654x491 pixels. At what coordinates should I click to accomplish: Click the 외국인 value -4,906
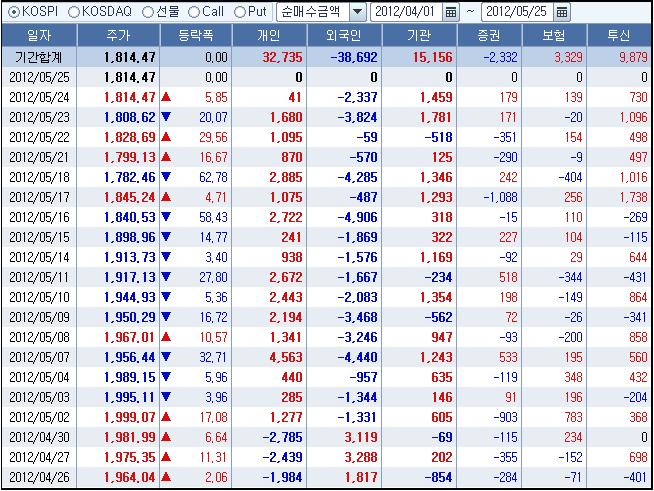click(357, 217)
